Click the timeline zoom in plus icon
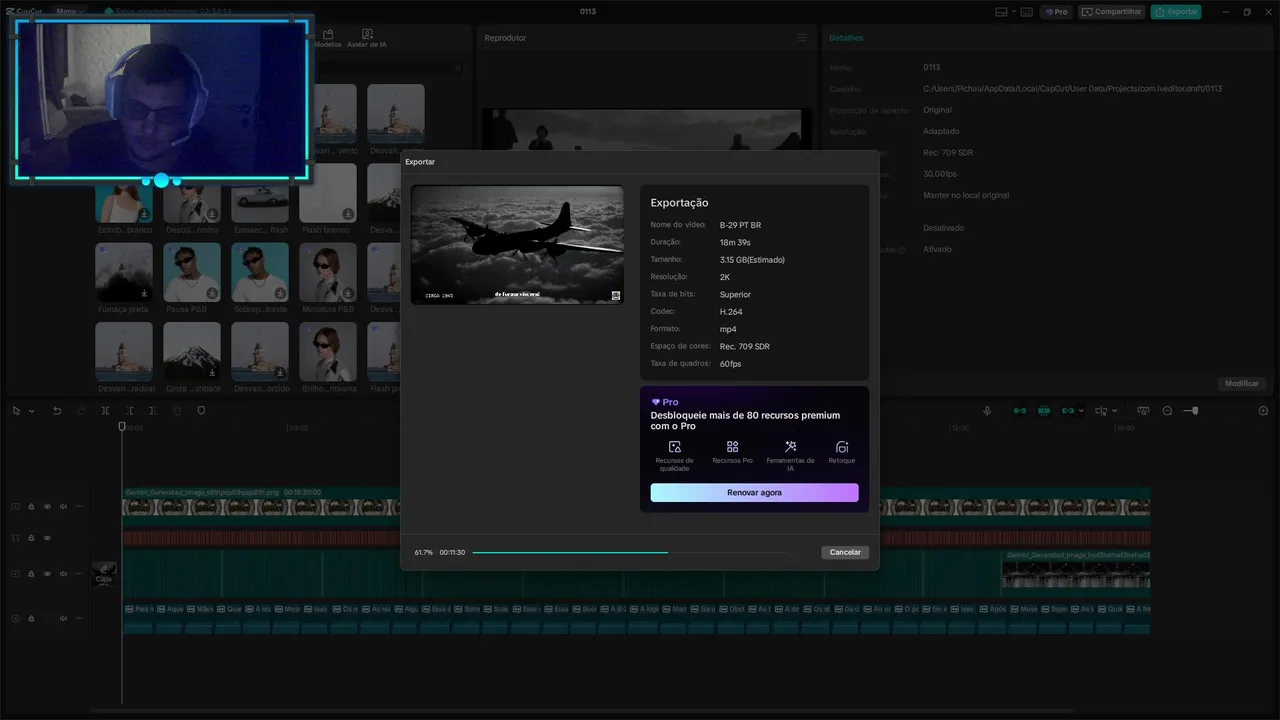 tap(1263, 411)
